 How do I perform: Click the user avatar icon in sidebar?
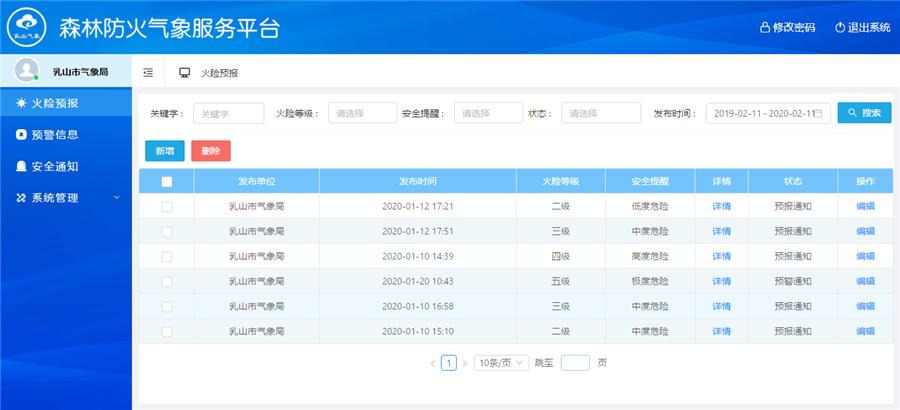tap(27, 72)
